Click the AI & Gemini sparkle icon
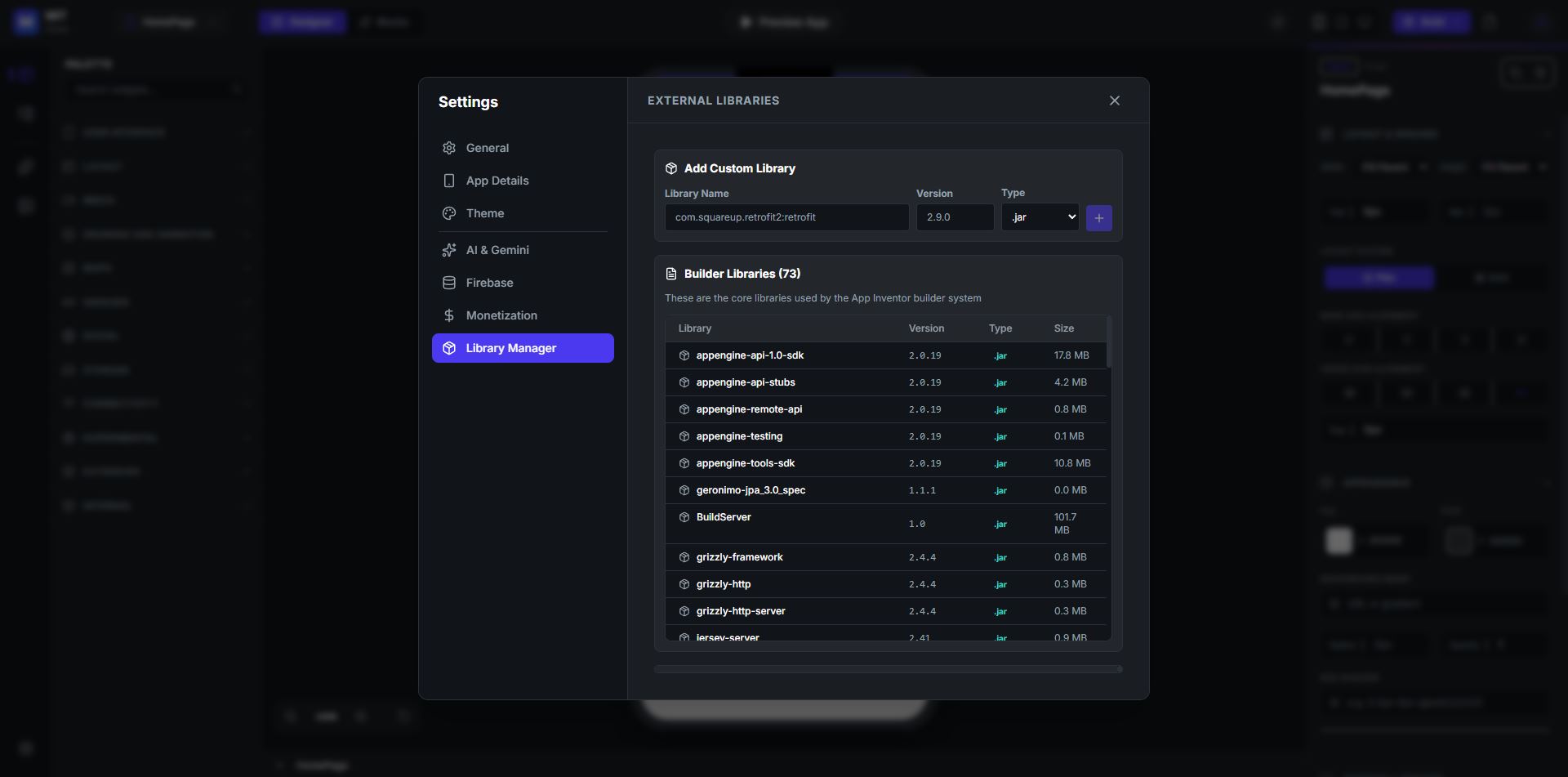The height and width of the screenshot is (777, 1568). pos(449,250)
